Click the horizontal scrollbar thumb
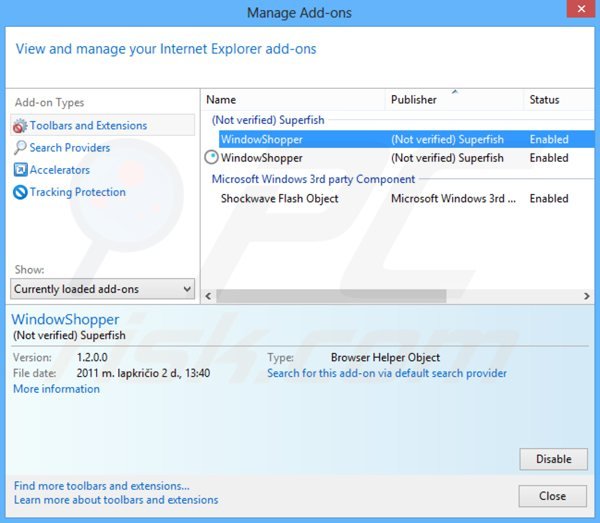The width and height of the screenshot is (600, 523). pos(331,296)
